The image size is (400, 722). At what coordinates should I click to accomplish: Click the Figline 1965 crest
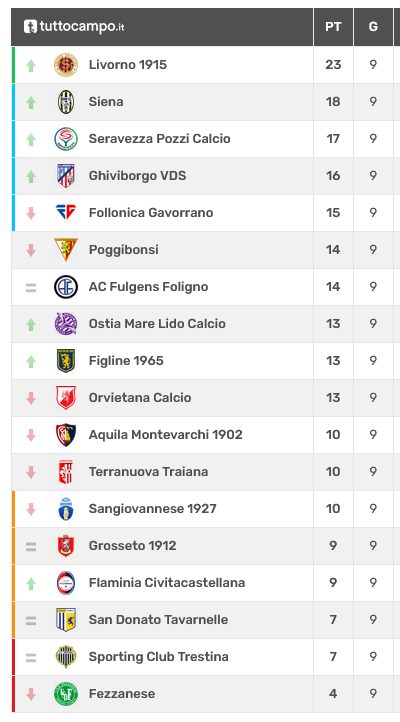(66, 361)
